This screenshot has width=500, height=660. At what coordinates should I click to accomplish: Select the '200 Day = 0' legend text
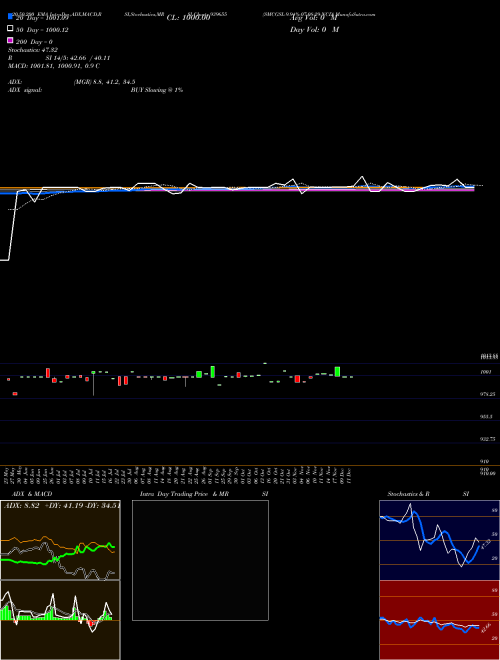click(x=34, y=42)
